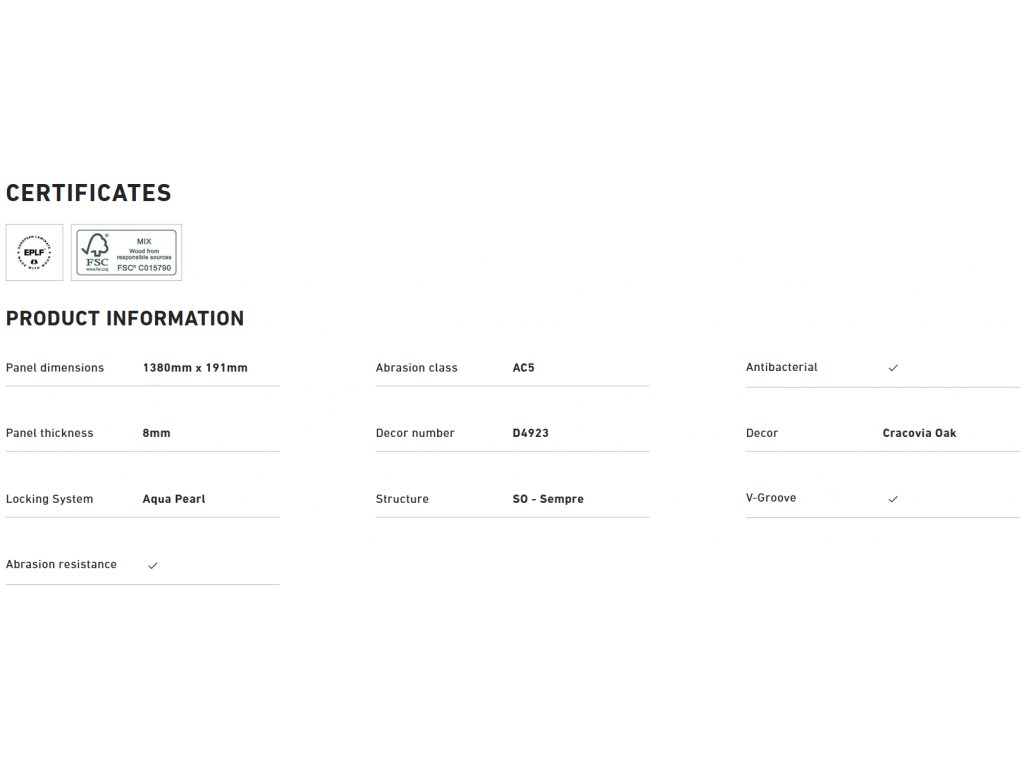This screenshot has height=768, width=1024.
Task: Click the Abrasion resistance checkmark icon
Action: coord(153,565)
